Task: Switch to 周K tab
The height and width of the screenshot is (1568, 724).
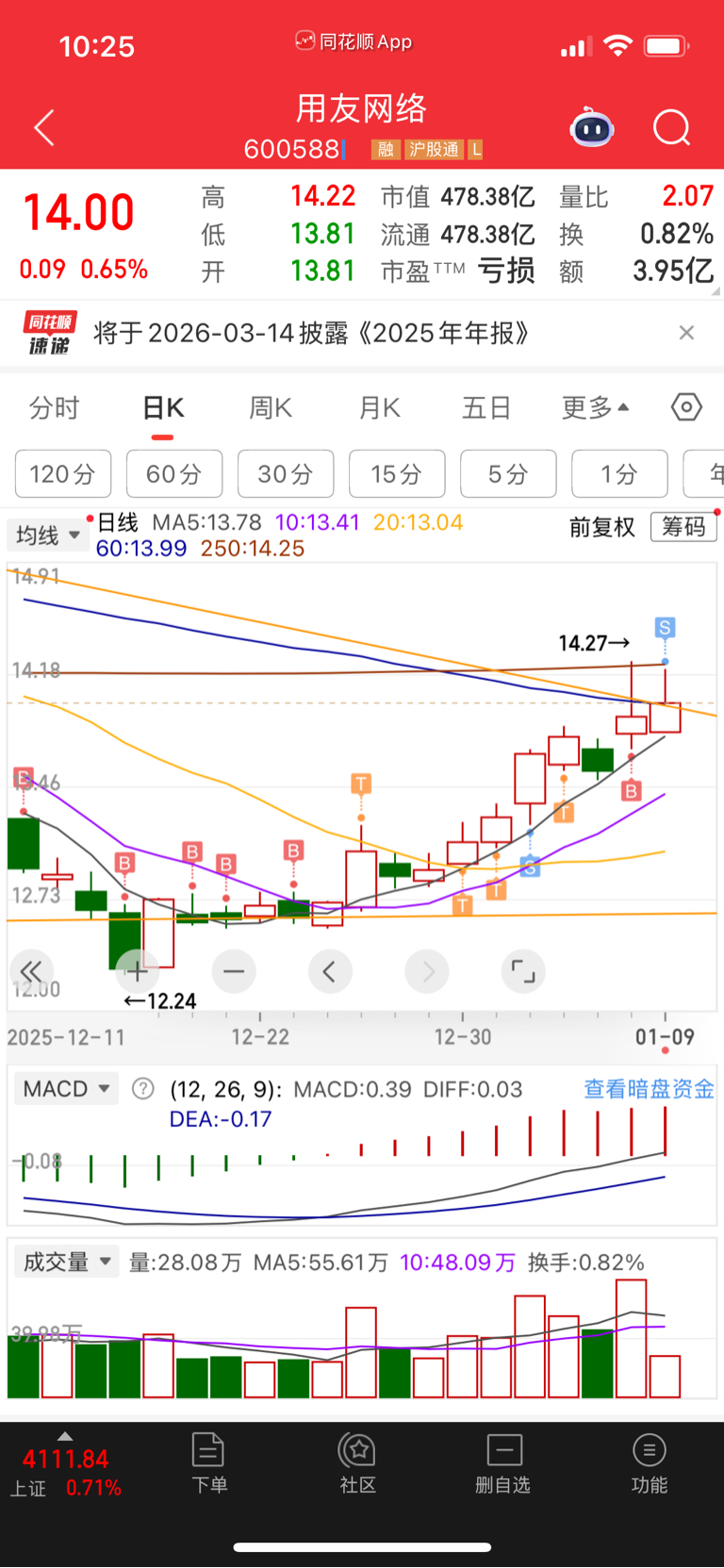Action: click(271, 408)
